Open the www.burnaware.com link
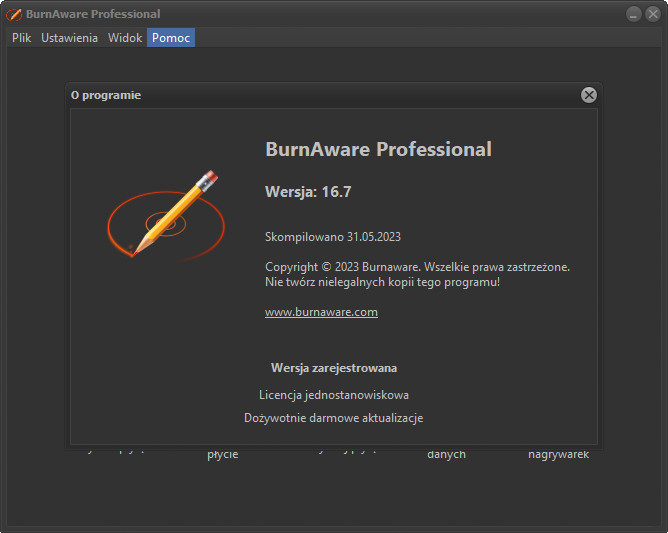This screenshot has height=533, width=668. 321,312
